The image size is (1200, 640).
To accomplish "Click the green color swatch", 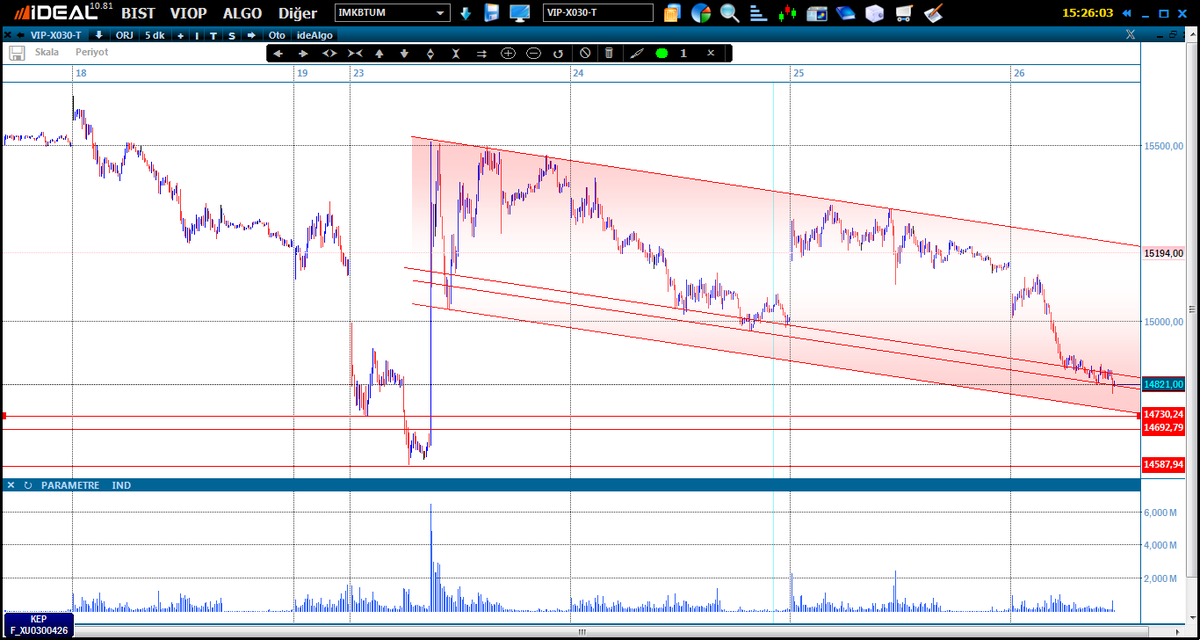I will point(662,53).
